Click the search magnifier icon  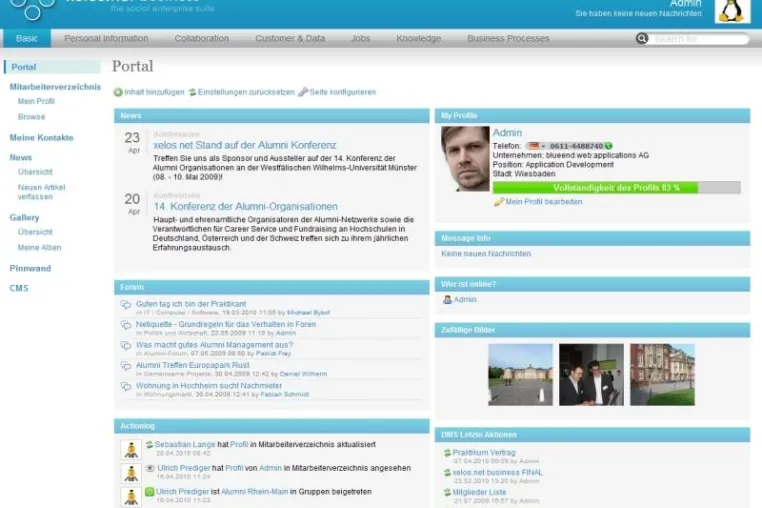pos(642,38)
